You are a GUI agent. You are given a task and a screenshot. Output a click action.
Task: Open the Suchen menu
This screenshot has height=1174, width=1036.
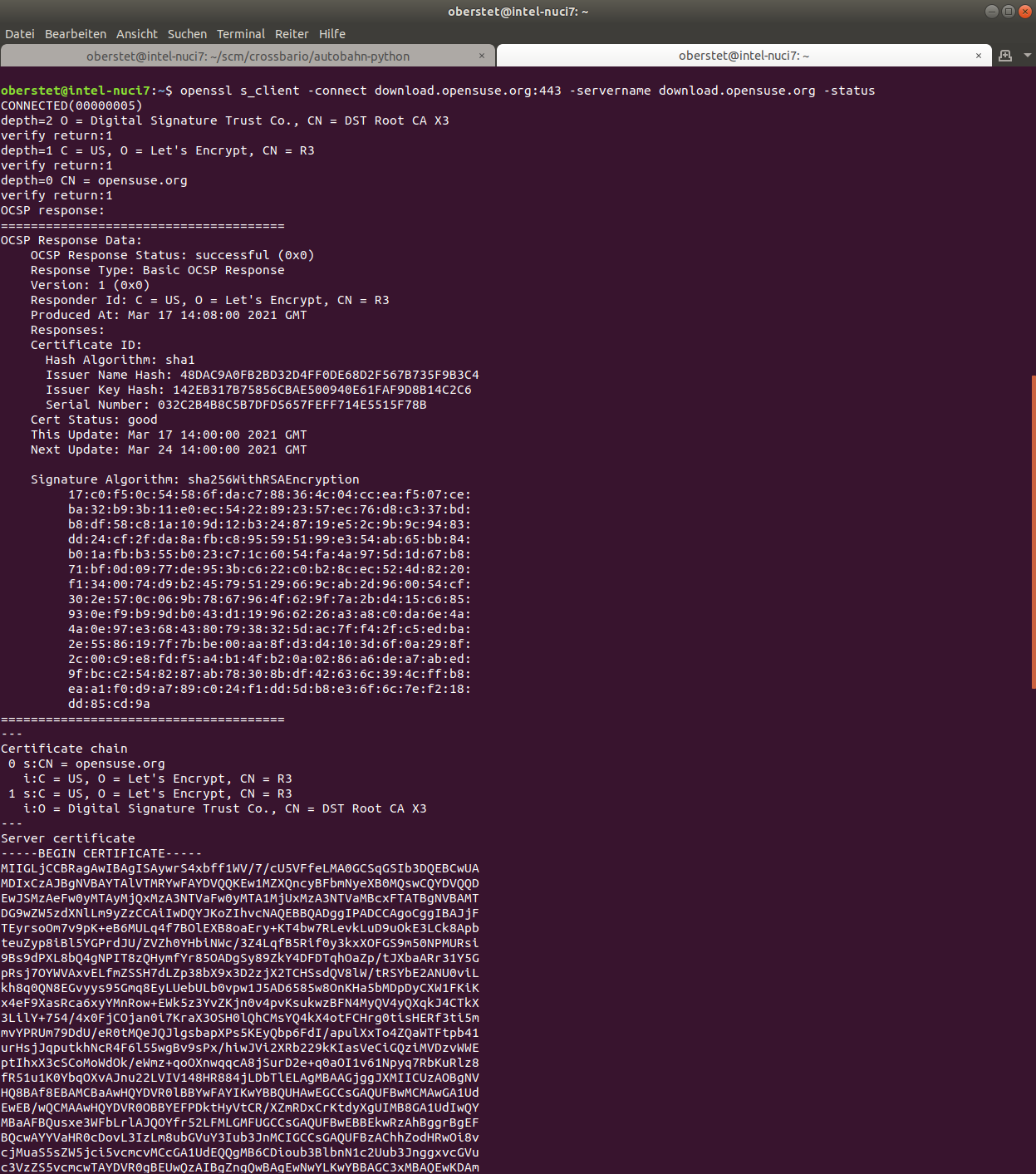(186, 34)
